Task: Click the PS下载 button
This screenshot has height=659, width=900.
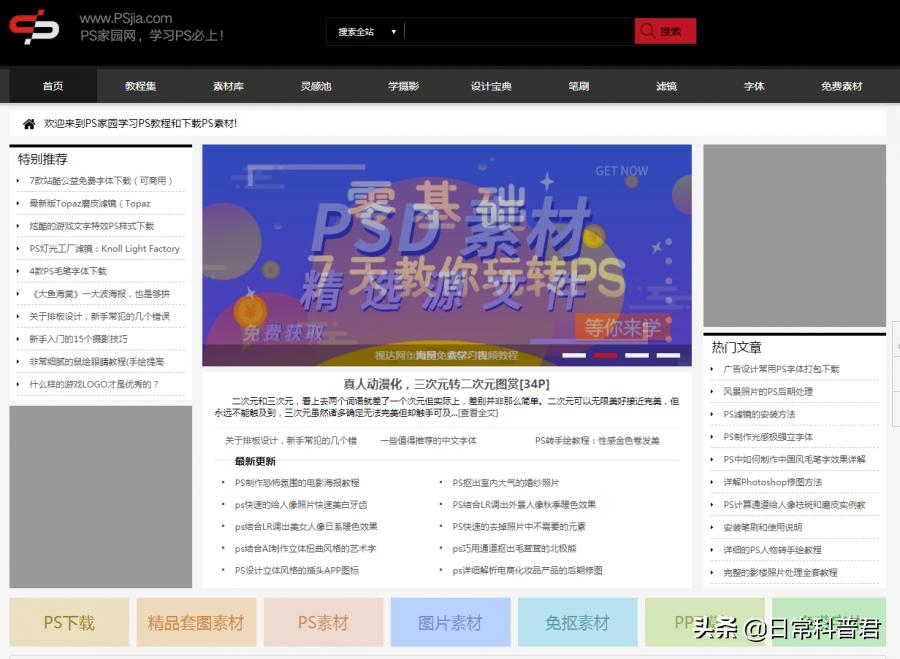Action: click(68, 622)
